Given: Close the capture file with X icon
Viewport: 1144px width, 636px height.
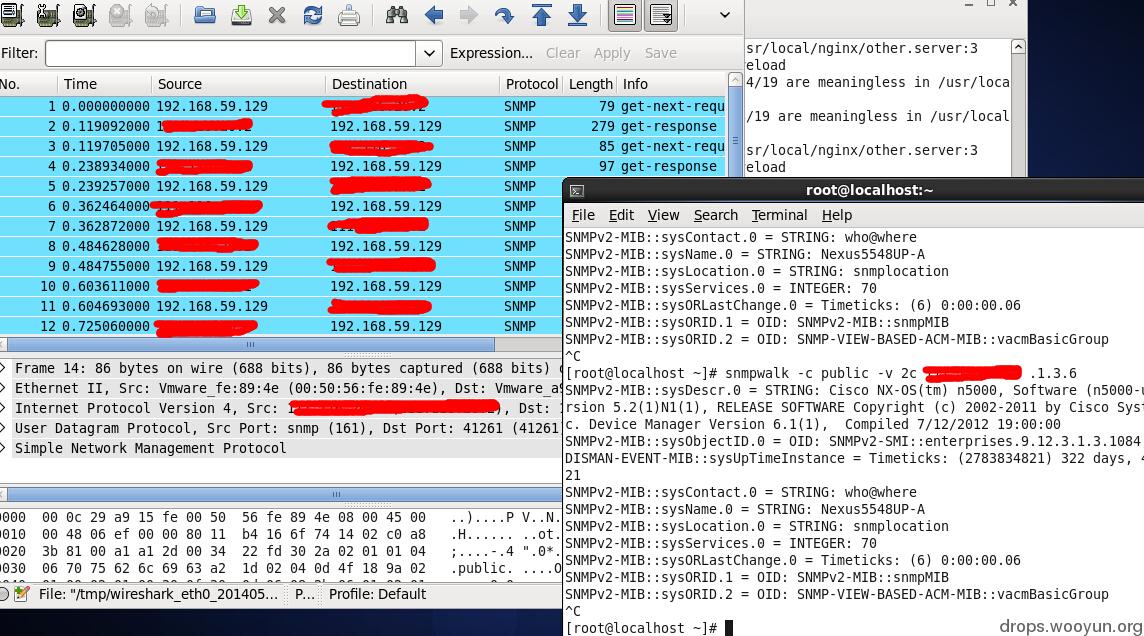Looking at the screenshot, I should pos(277,15).
